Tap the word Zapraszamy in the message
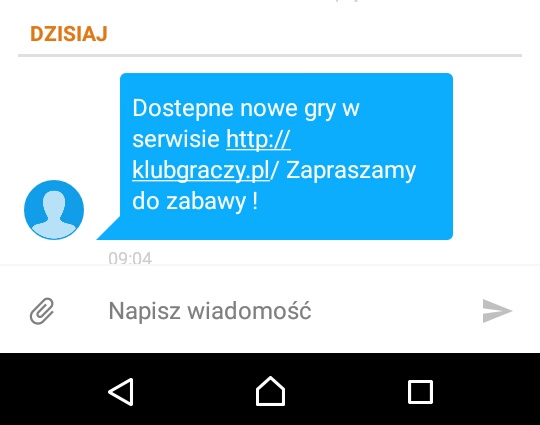540x425 pixels. 351,170
